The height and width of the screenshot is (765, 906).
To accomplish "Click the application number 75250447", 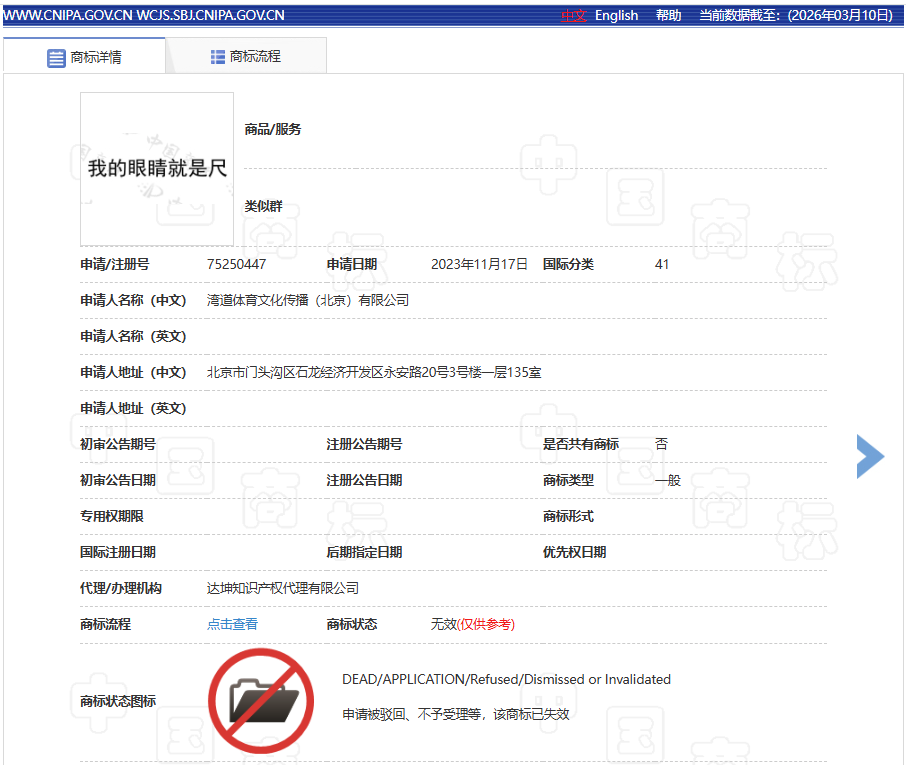I will tap(236, 264).
